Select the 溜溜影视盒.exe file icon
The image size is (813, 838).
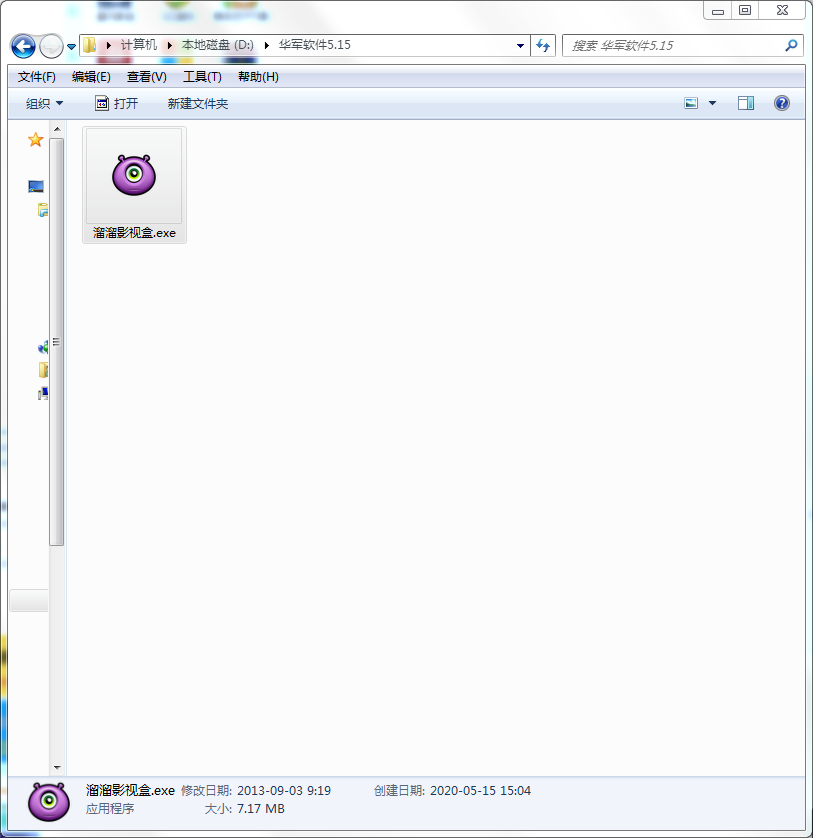134,176
